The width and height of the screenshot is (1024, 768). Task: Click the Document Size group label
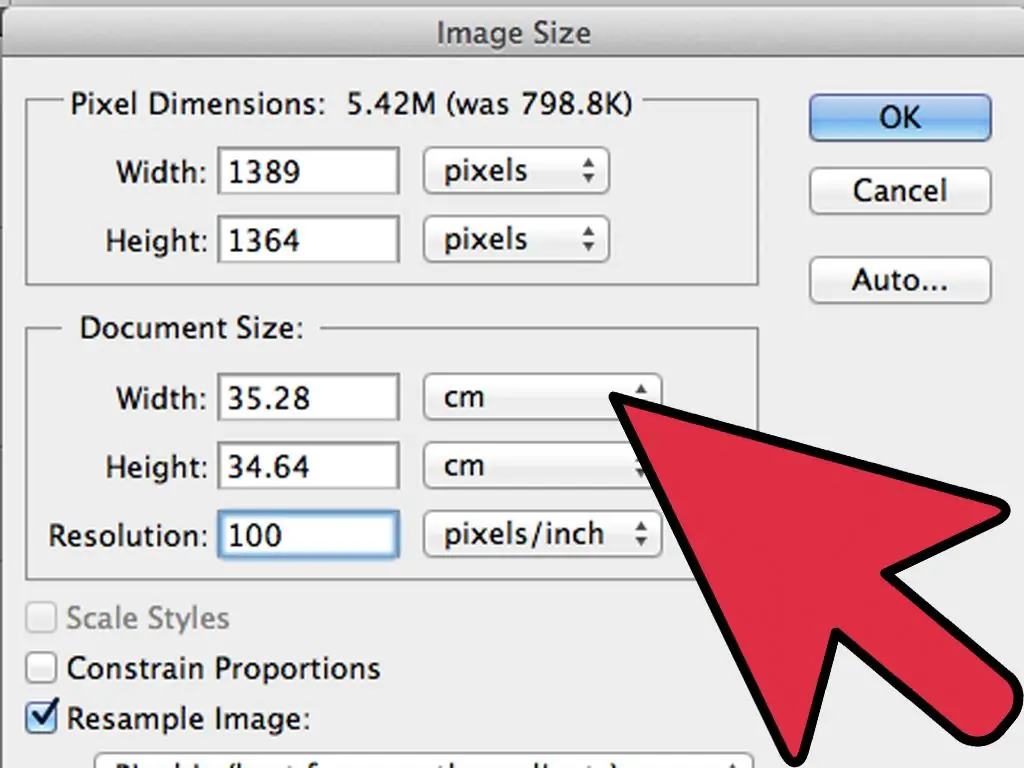click(191, 328)
